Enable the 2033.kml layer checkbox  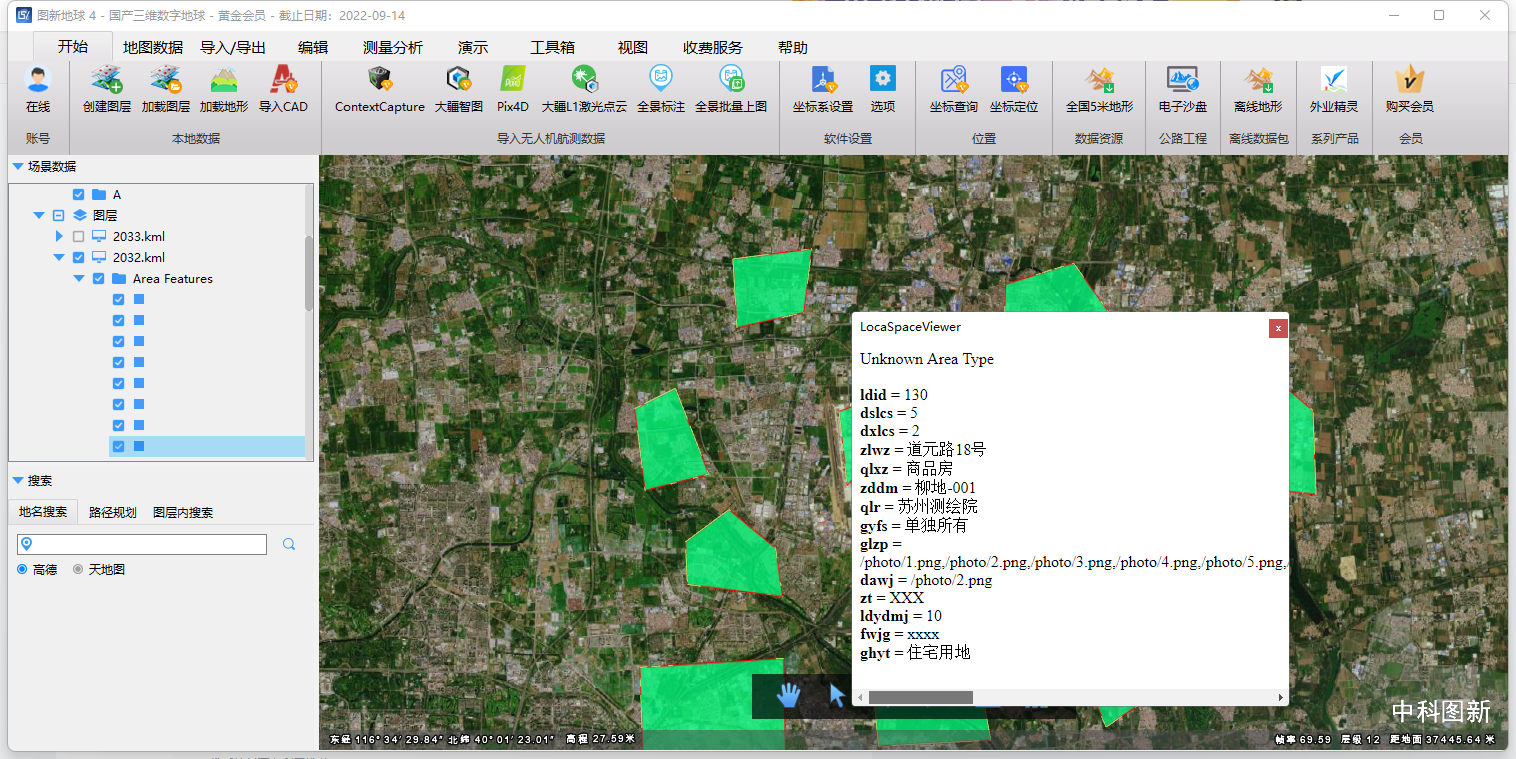pos(78,236)
